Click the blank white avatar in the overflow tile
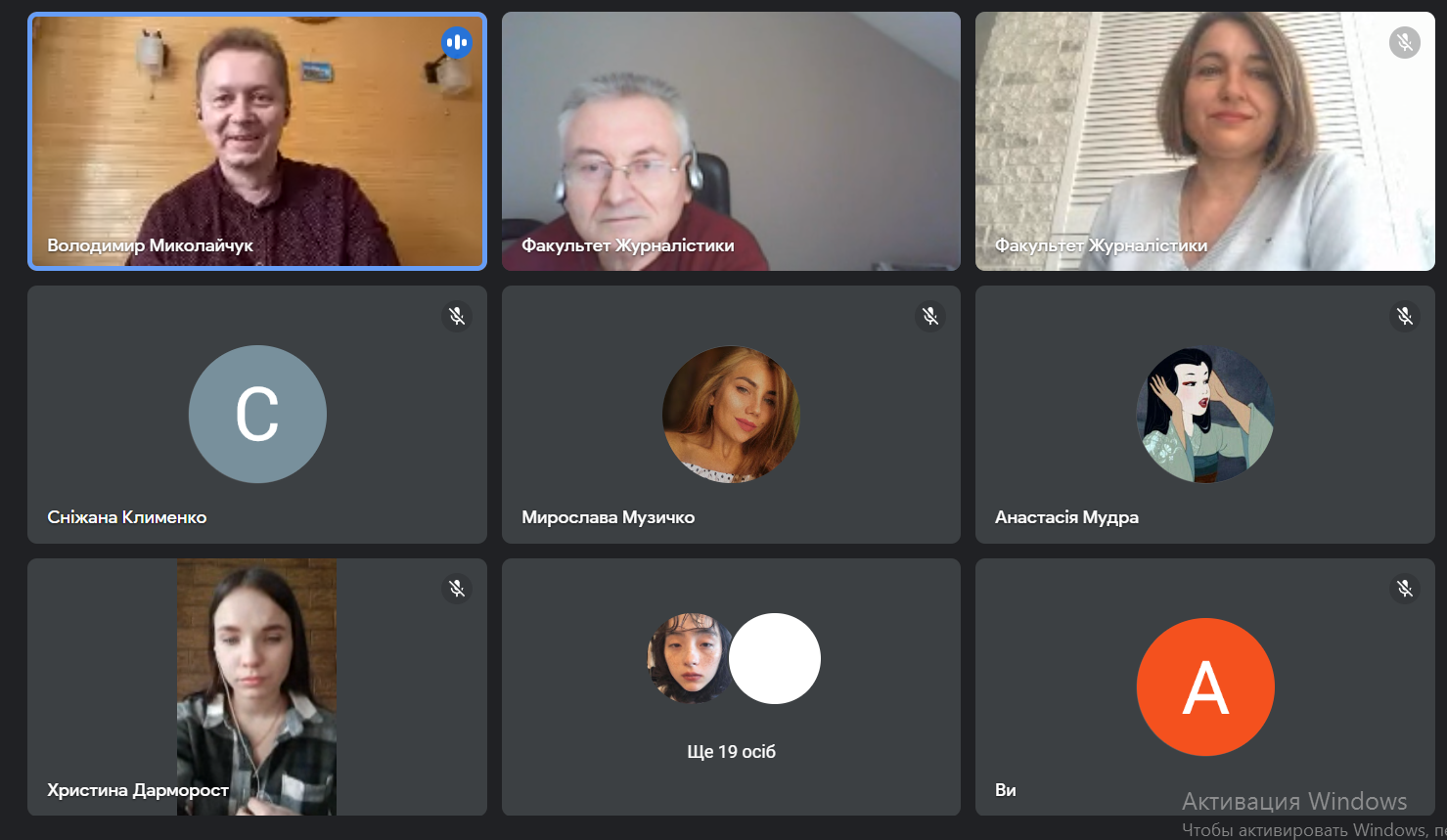Screen dimensions: 1447x840 775,658
